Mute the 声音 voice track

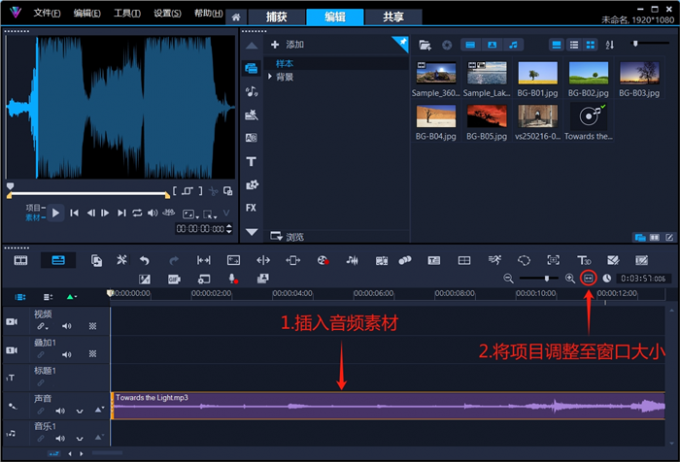pos(60,410)
